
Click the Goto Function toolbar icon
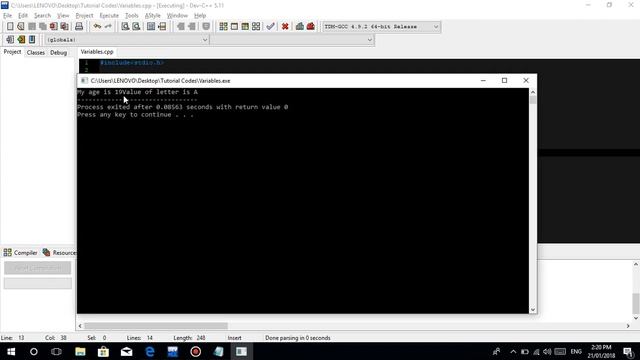pos(151,27)
